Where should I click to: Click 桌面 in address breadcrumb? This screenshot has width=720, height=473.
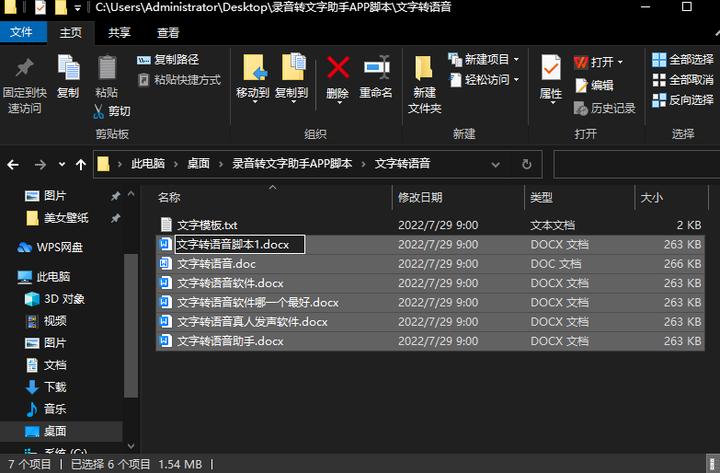(198, 164)
